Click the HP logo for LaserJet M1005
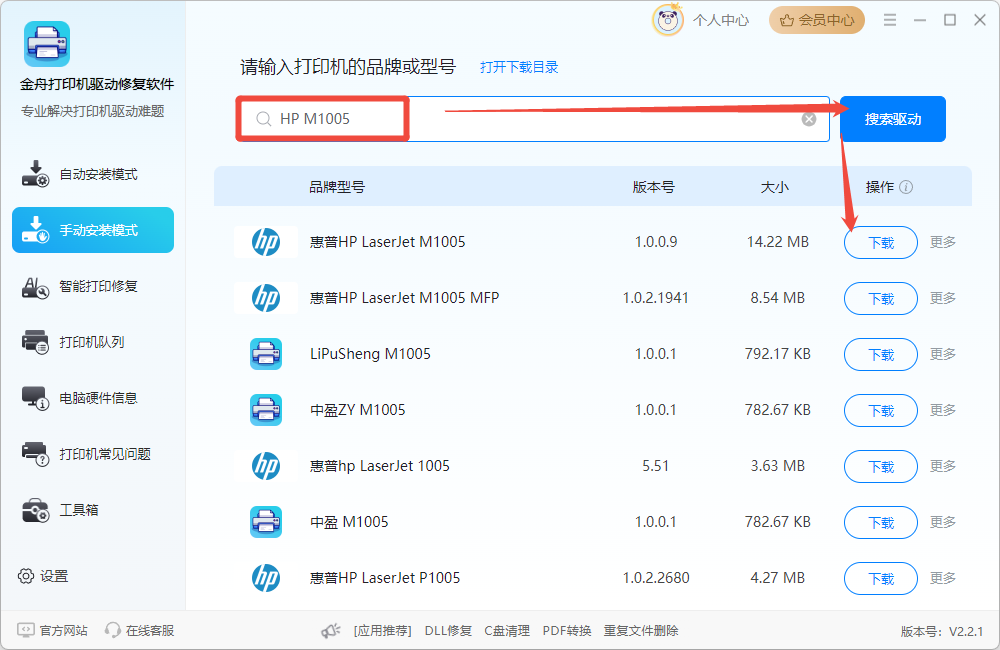The image size is (1000, 650). (x=266, y=242)
